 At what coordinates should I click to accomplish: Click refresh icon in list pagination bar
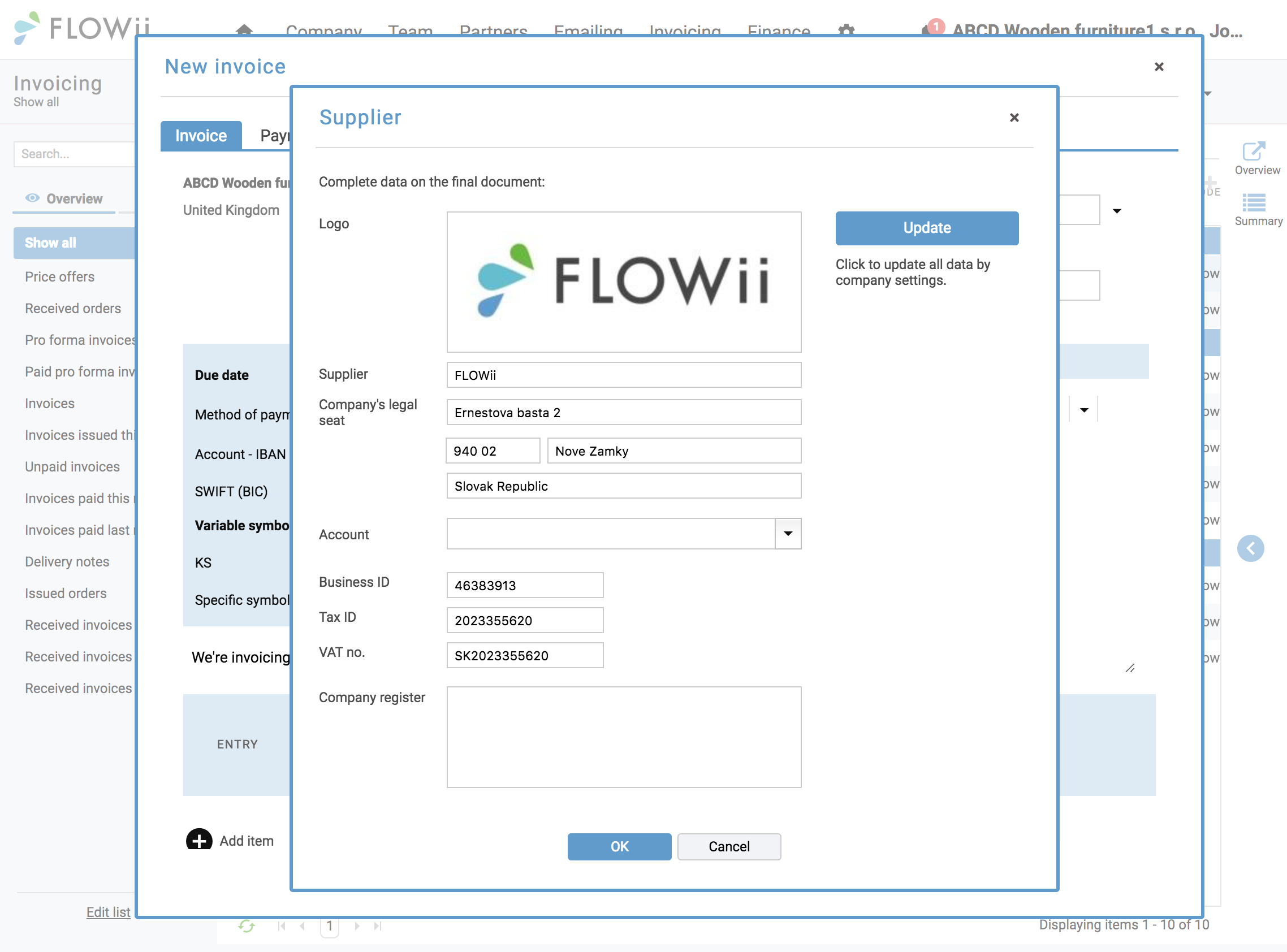point(246,925)
